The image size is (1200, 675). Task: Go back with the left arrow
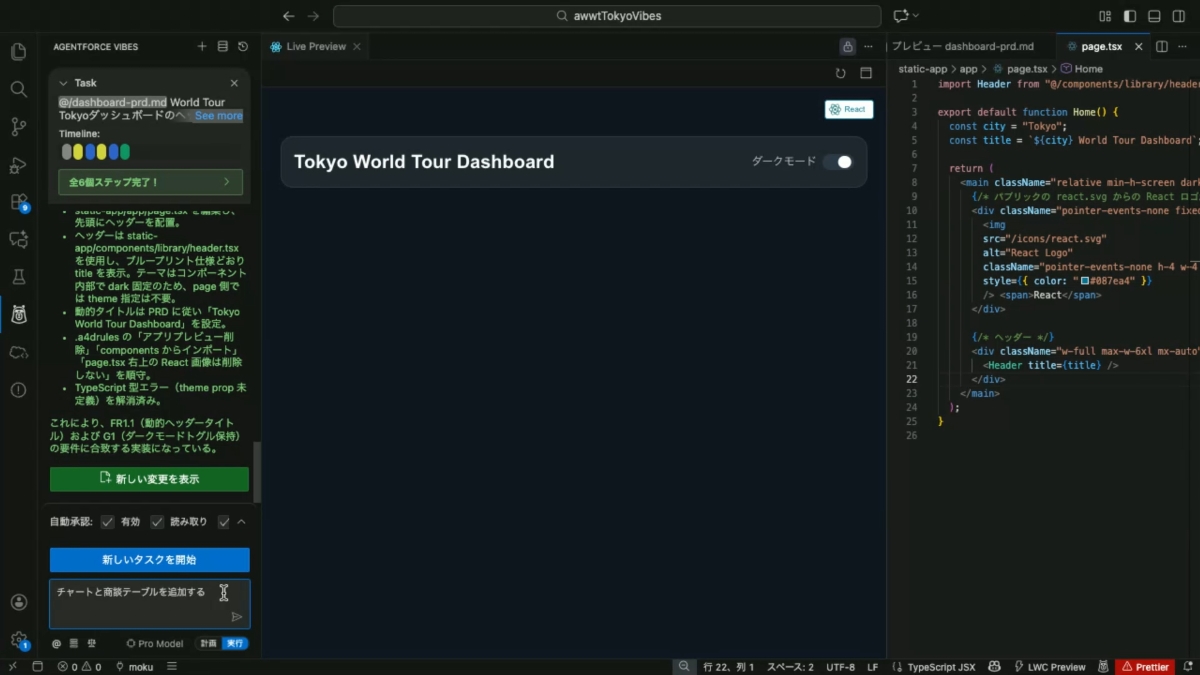pyautogui.click(x=289, y=16)
